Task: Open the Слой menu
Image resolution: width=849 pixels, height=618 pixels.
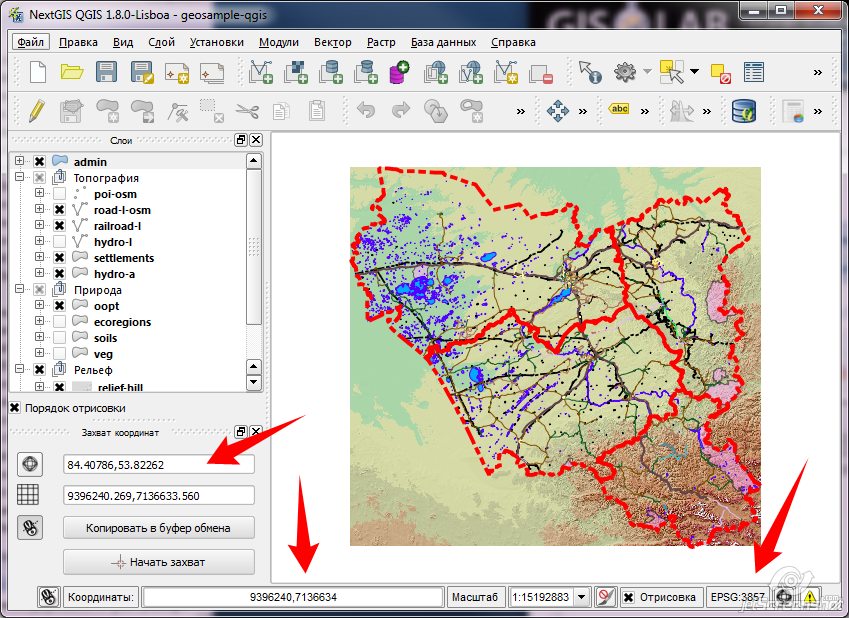Action: click(x=161, y=42)
